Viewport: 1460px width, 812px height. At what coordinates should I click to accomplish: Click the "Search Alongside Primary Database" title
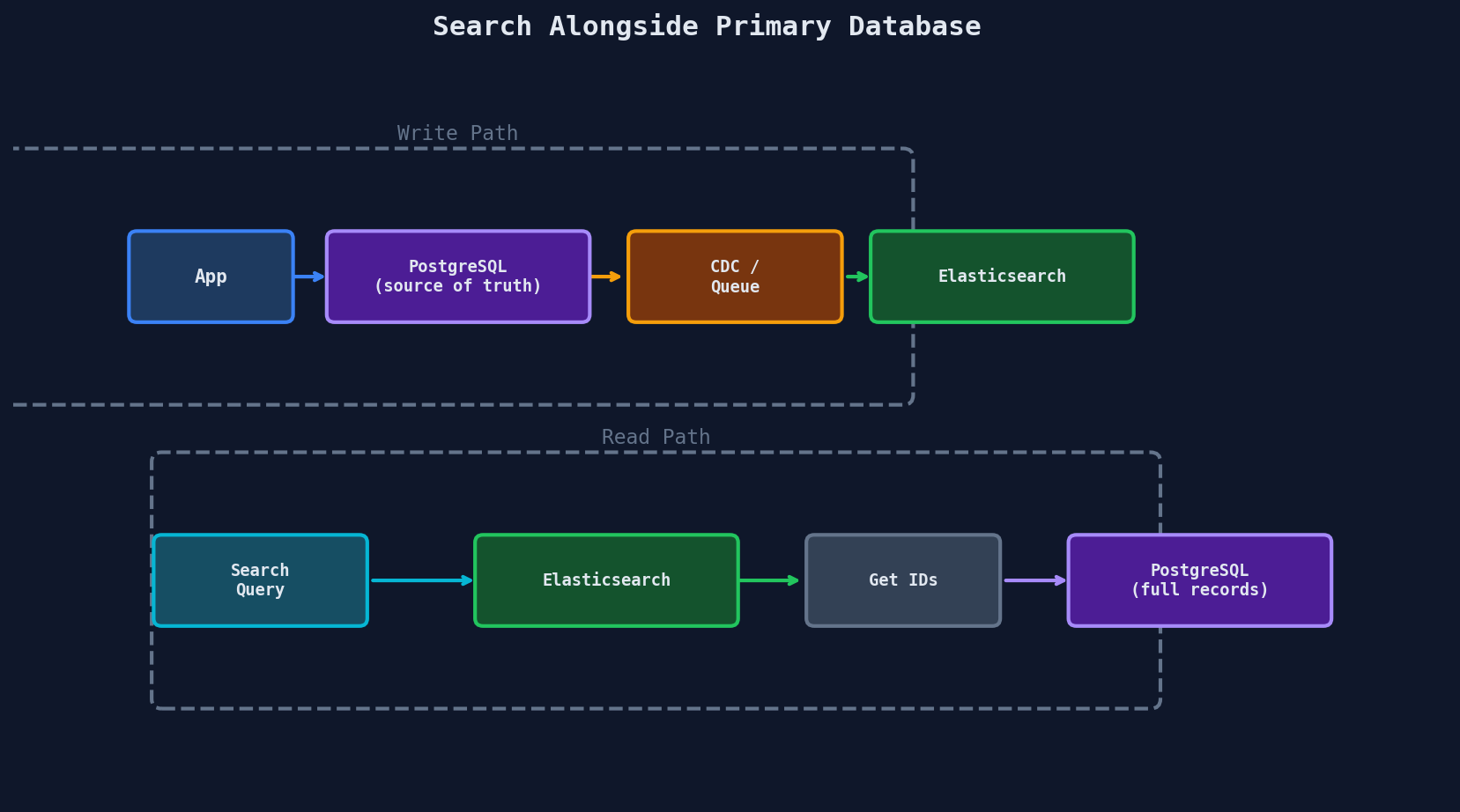coord(707,26)
